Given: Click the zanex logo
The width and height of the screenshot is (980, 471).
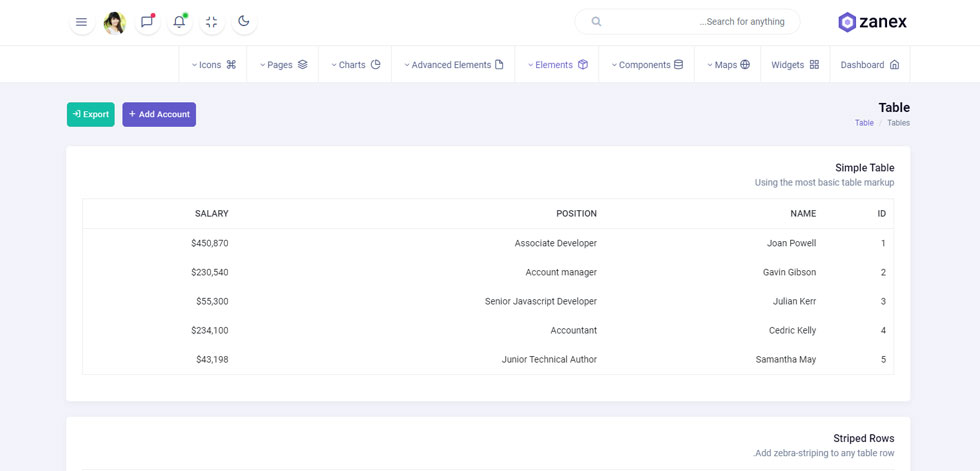Looking at the screenshot, I should point(872,22).
